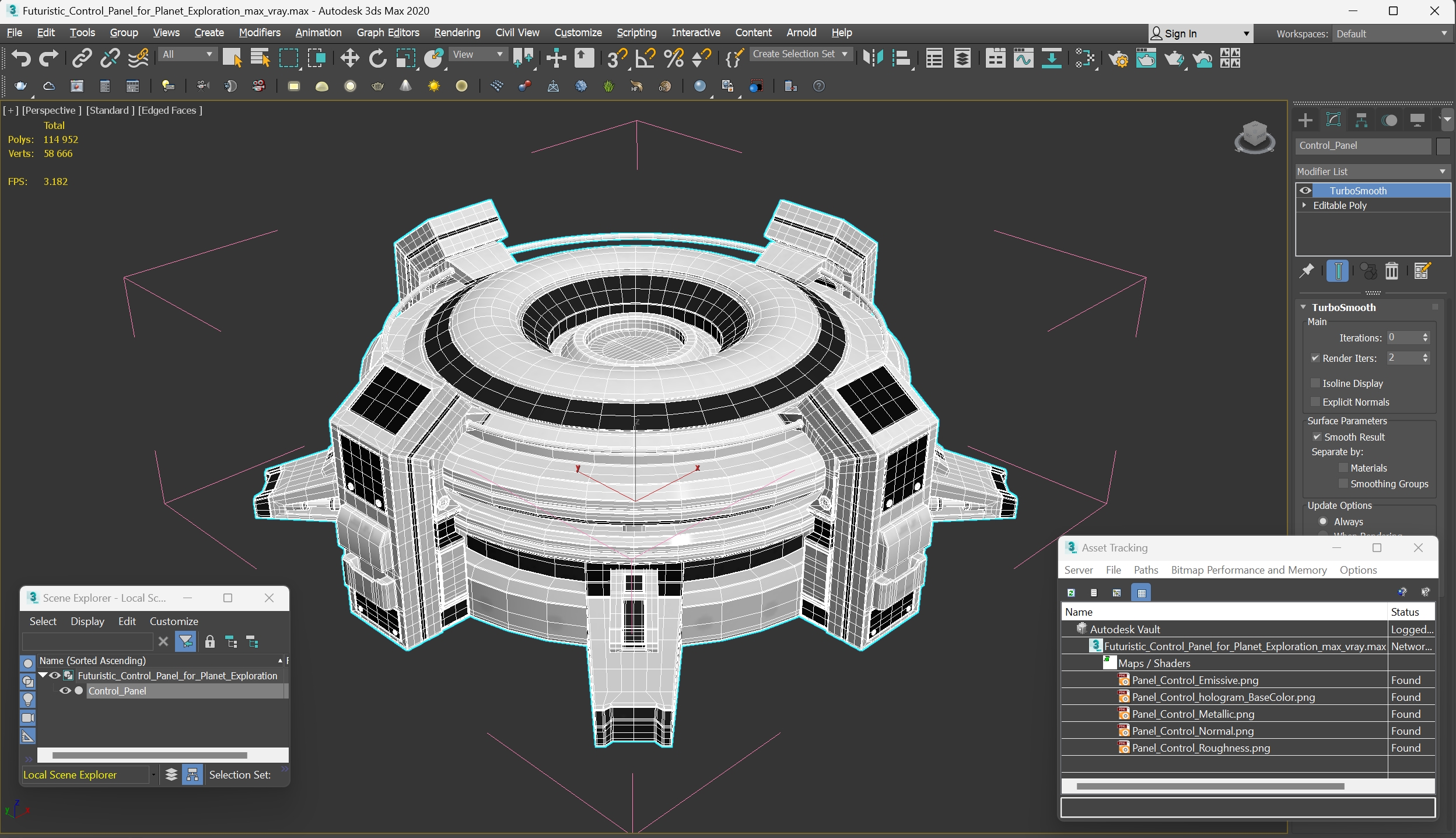Screen dimensions: 1456x838
Task: Click Remove modifier trash icon
Action: (1392, 271)
